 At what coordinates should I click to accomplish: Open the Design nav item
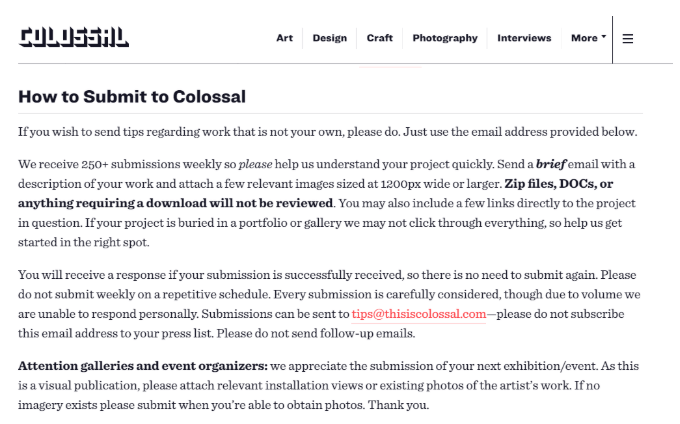click(330, 38)
